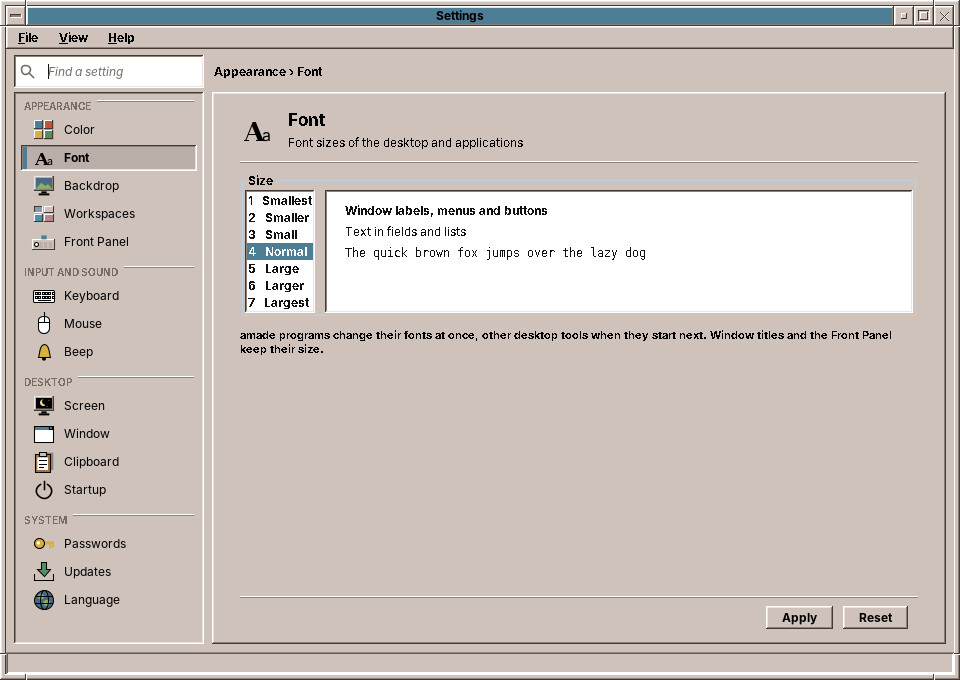Viewport: 960px width, 680px height.
Task: Click the large Aa Font header icon
Action: click(x=257, y=132)
